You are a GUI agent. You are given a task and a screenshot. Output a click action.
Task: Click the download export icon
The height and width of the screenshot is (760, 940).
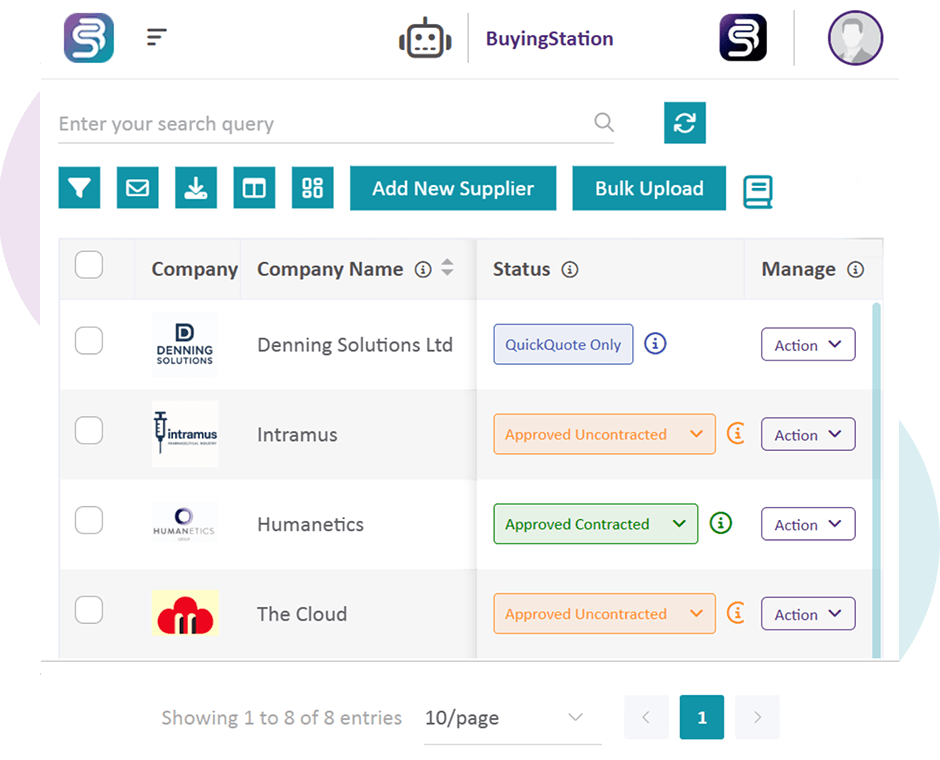pyautogui.click(x=196, y=188)
